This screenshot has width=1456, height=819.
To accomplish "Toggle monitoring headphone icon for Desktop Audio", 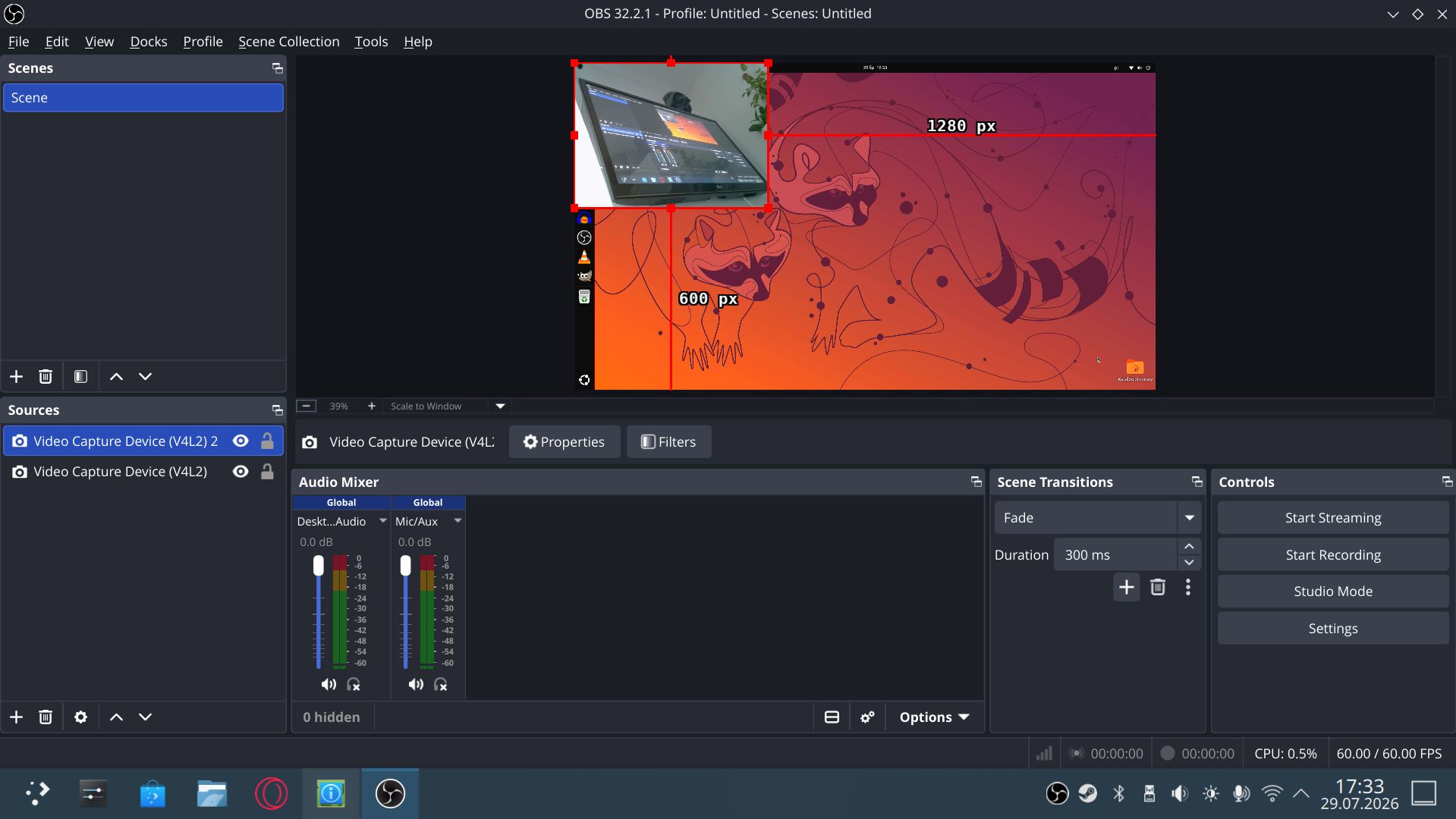I will [354, 684].
